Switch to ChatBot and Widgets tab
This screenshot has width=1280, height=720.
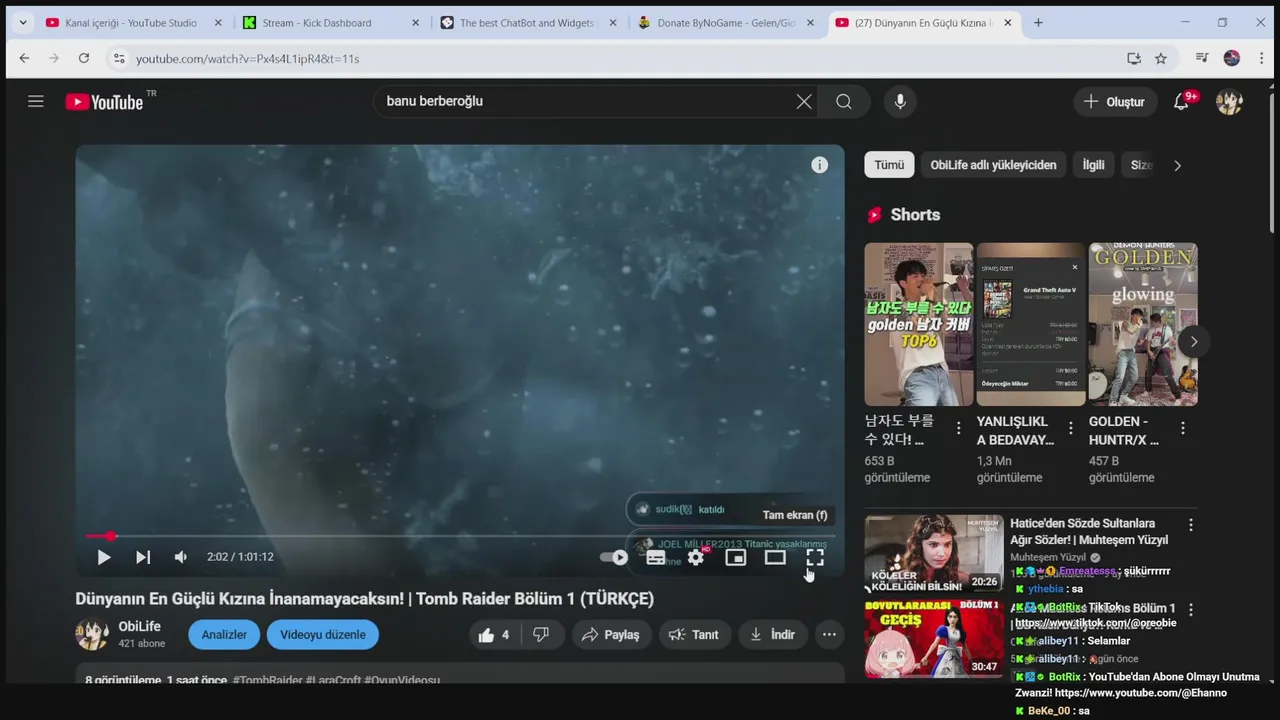click(x=528, y=23)
